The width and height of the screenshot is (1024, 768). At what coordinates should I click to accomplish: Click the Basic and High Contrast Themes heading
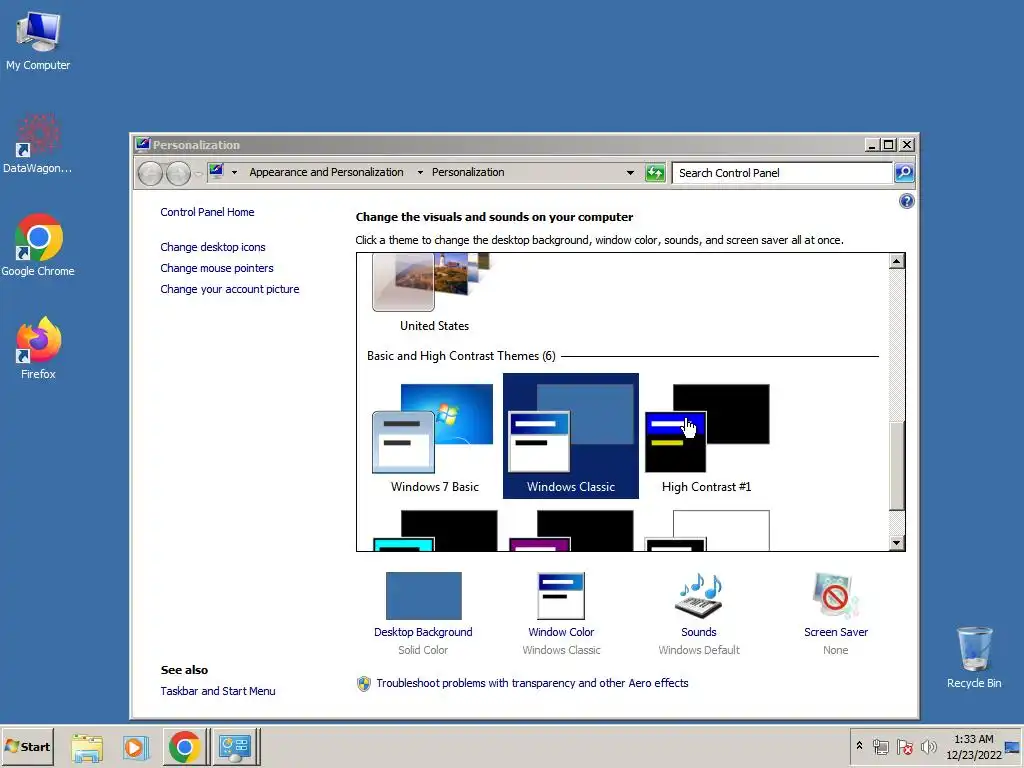click(461, 356)
